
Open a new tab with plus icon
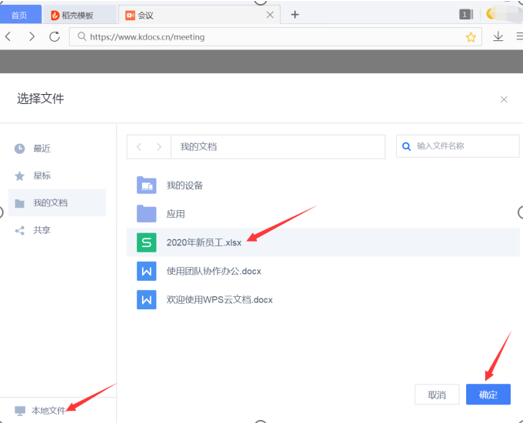pyautogui.click(x=295, y=15)
